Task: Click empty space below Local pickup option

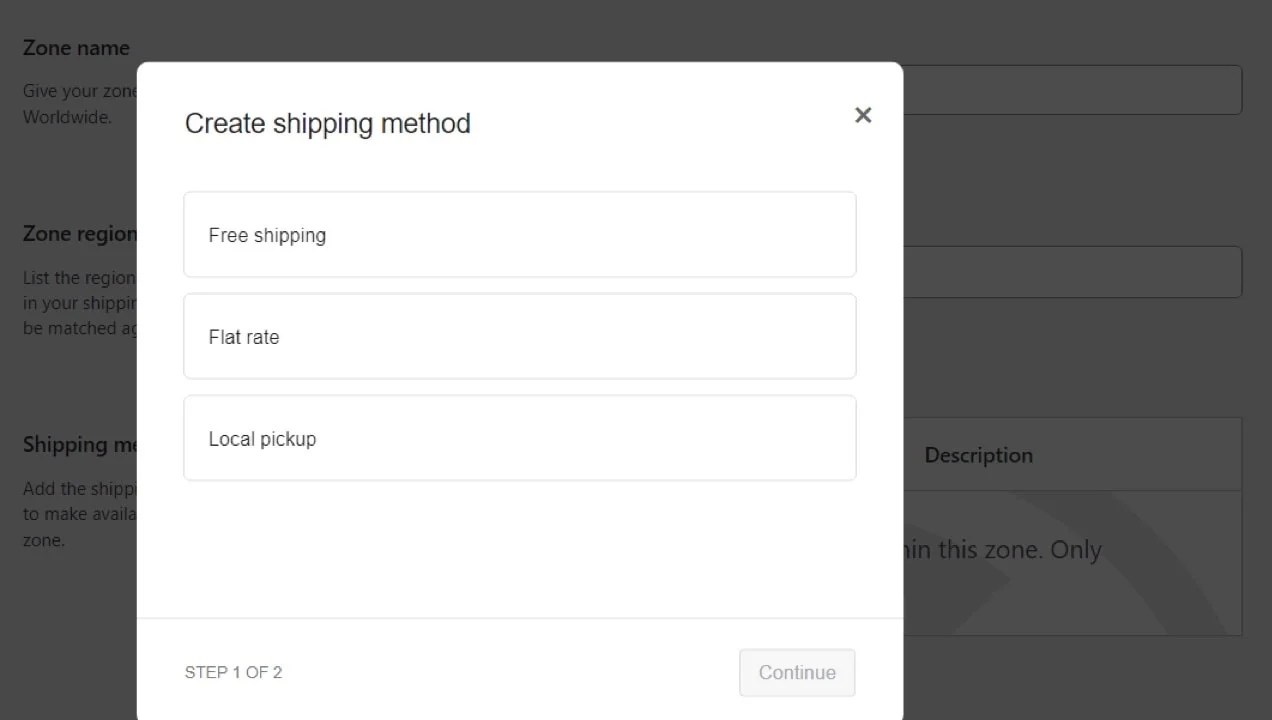Action: point(519,548)
